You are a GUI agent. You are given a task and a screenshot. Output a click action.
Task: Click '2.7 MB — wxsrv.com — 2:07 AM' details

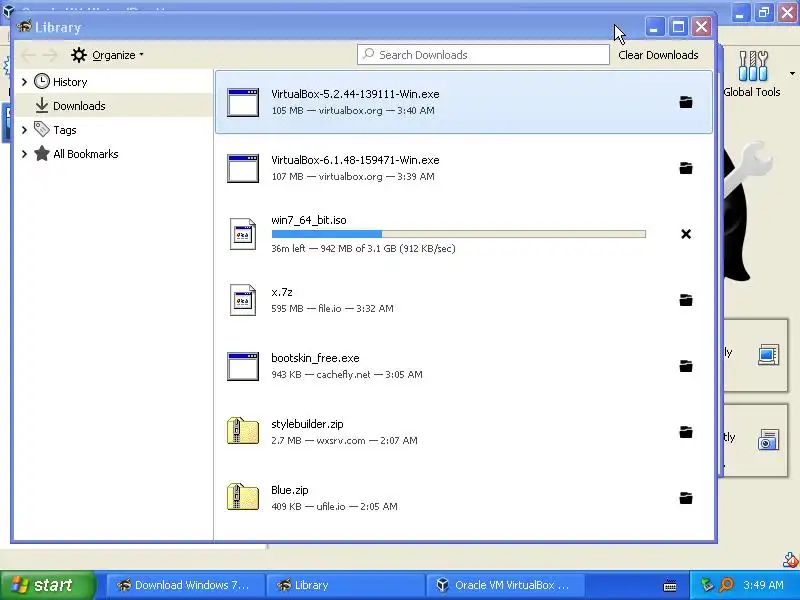344,440
